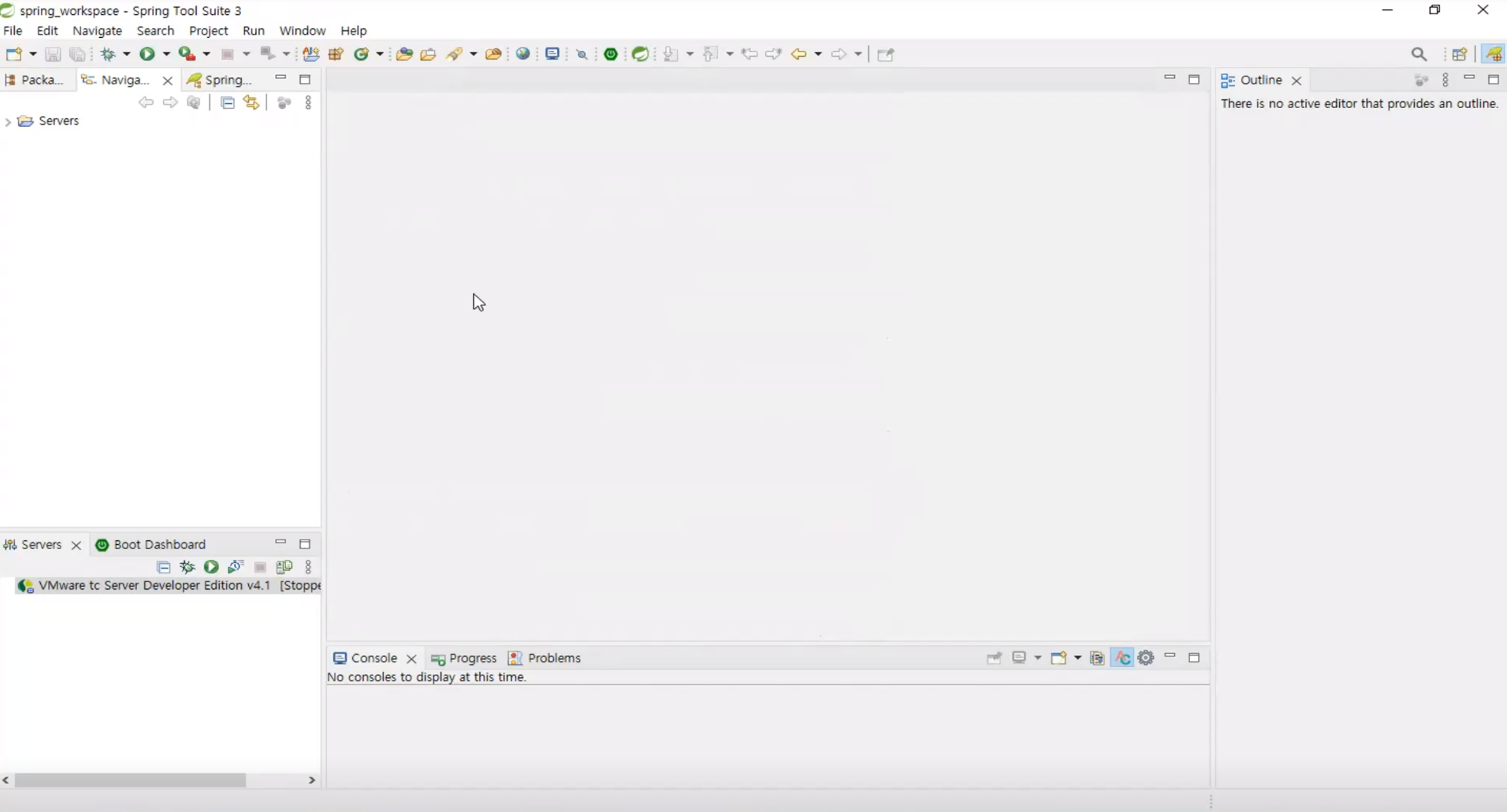Screen dimensions: 1507x812
Task: Switch to Boot Dashboard tab
Action: (x=159, y=544)
